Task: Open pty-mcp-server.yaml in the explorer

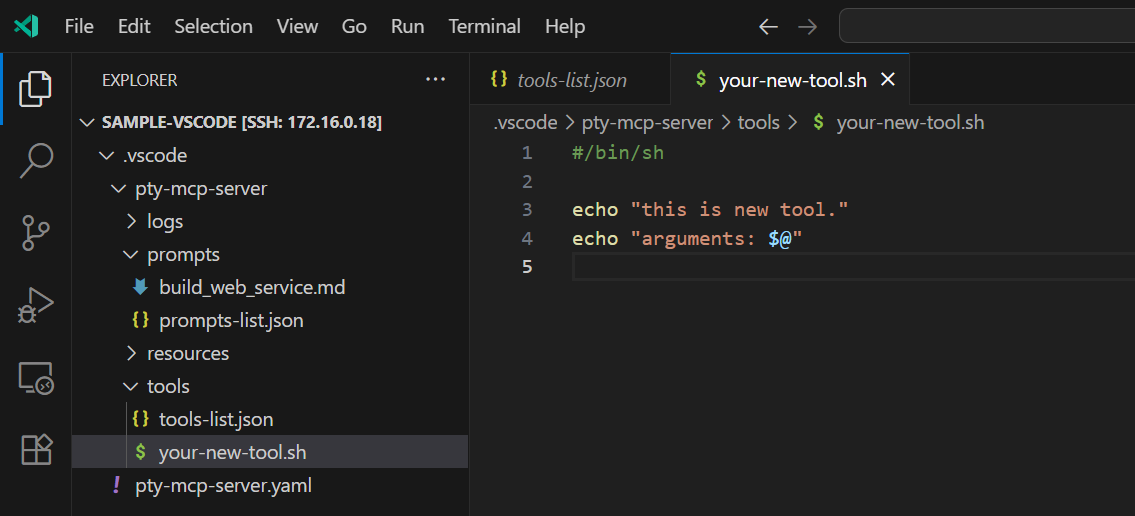Action: 270,486
